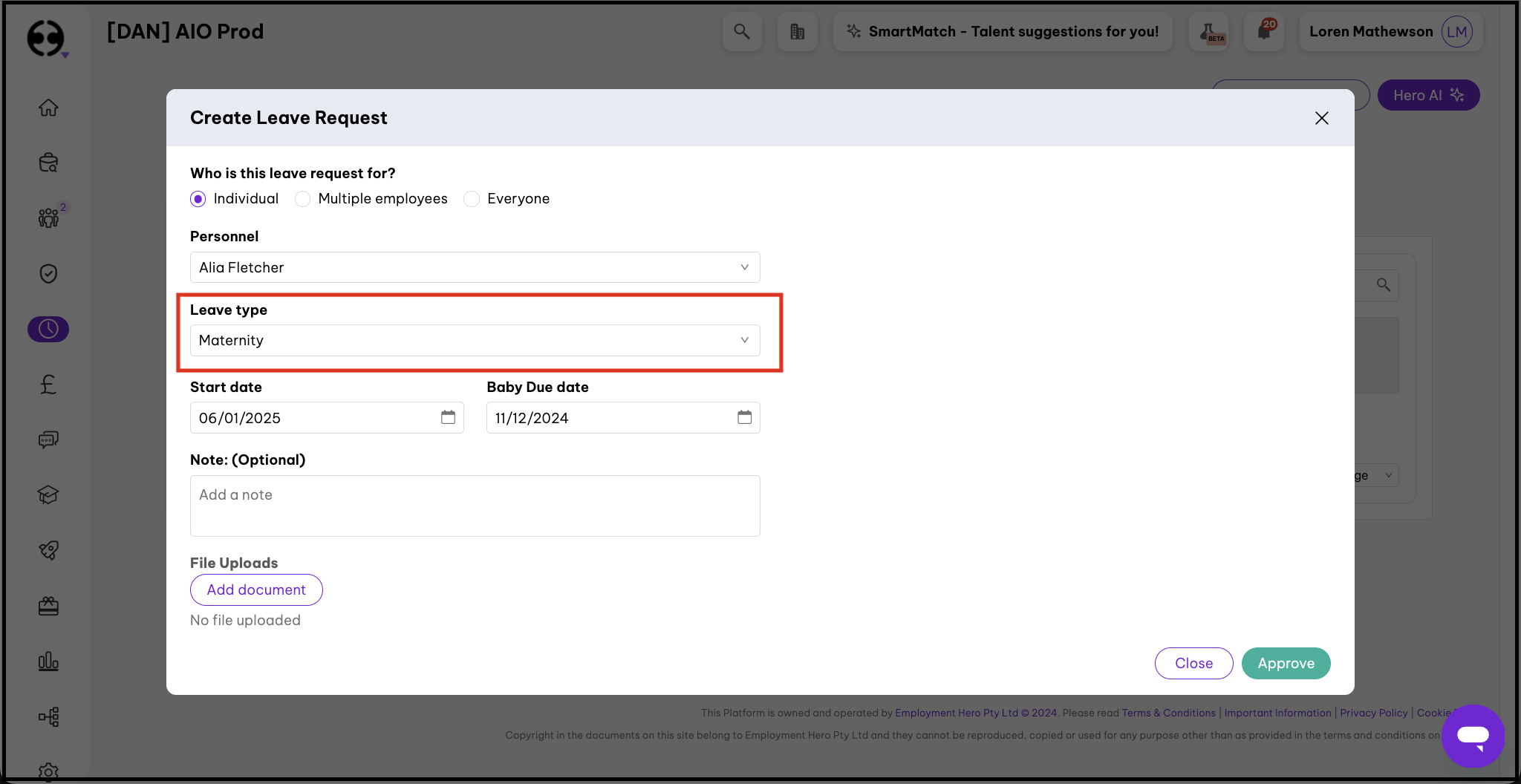Click the Add document button

point(256,589)
